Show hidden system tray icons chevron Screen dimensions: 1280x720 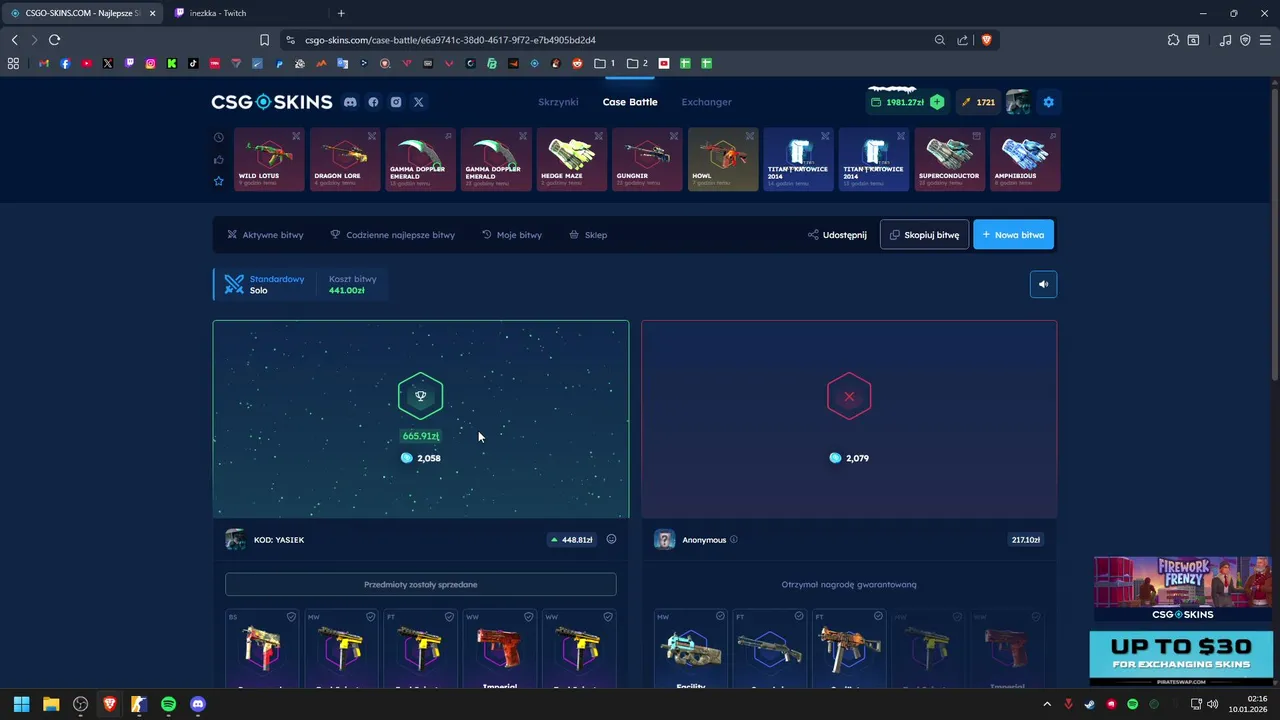click(1047, 704)
